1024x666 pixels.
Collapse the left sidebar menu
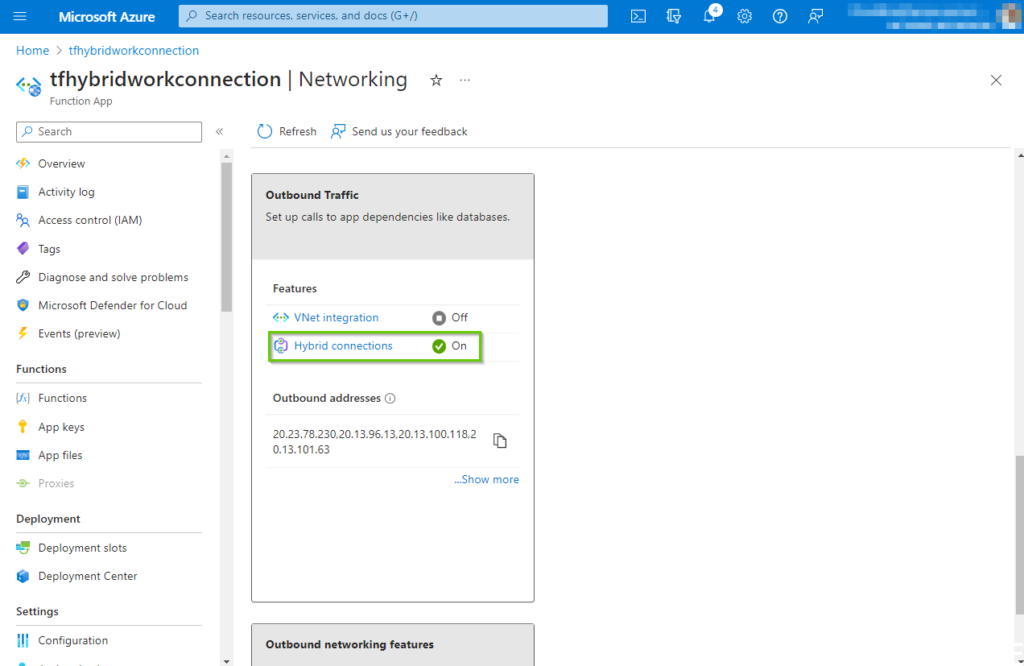point(219,131)
